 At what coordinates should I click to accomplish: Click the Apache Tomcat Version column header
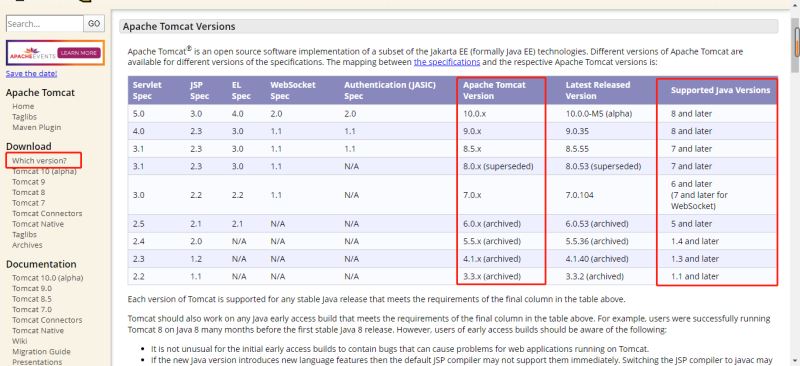494,90
